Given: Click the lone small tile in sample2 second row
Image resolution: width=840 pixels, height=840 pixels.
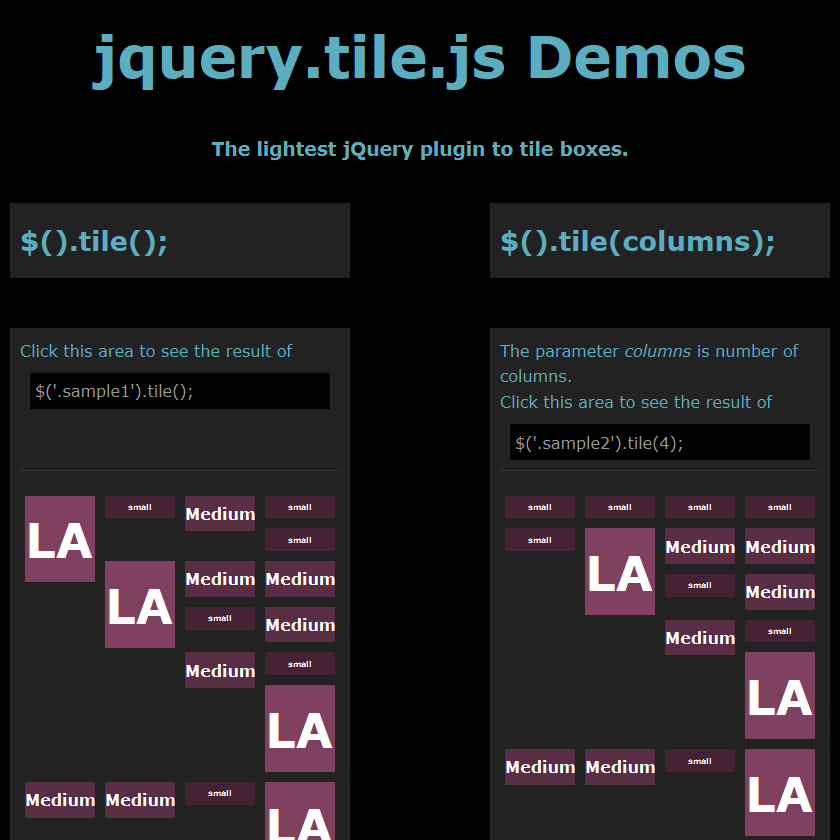Looking at the screenshot, I should tap(540, 539).
